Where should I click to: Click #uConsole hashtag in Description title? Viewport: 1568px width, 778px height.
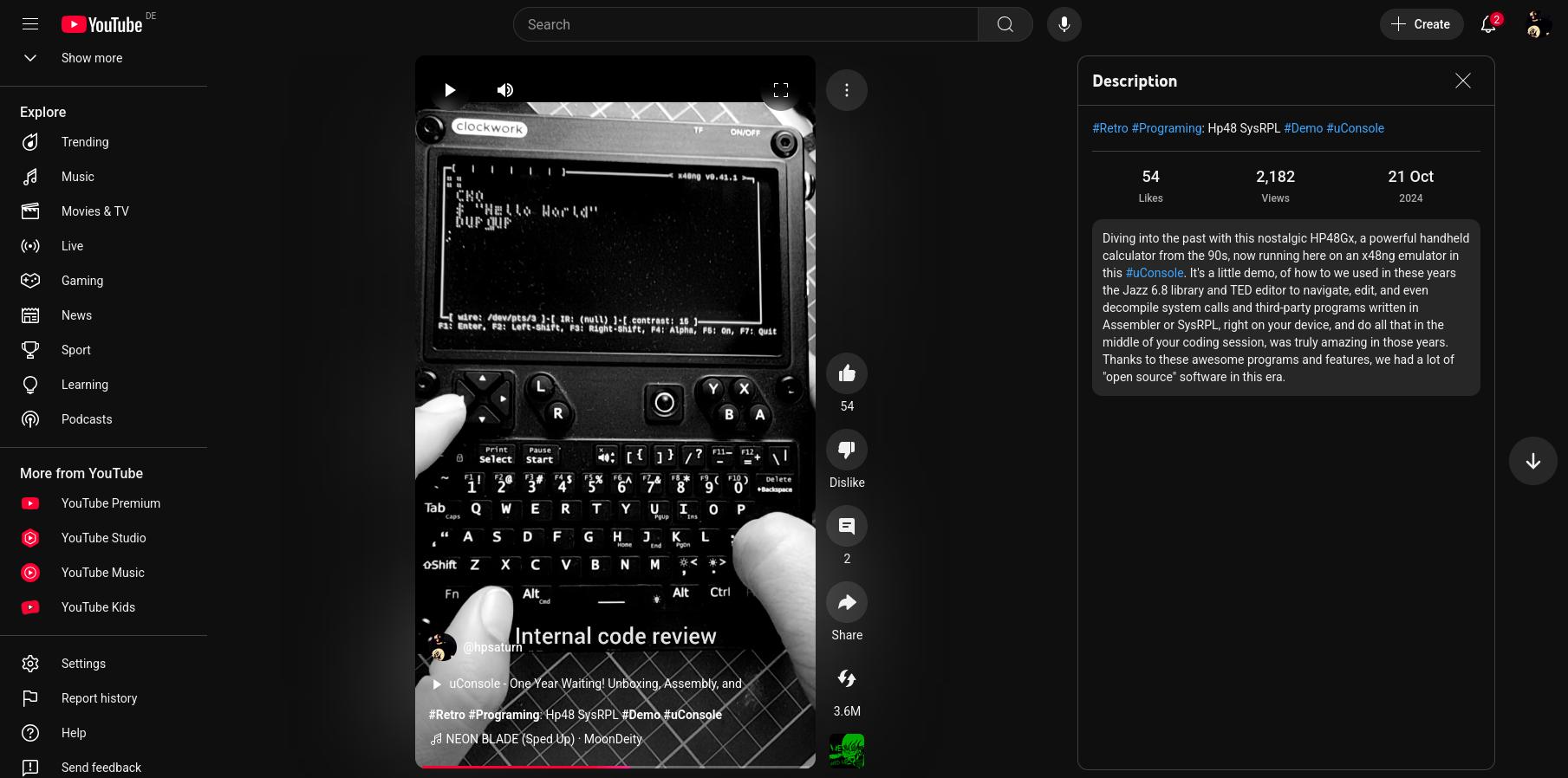[1356, 128]
